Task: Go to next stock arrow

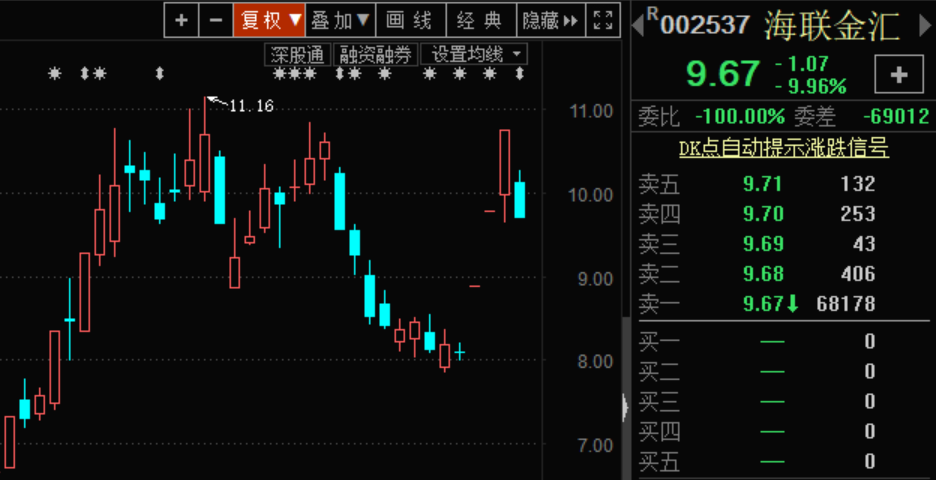Action: tap(925, 25)
